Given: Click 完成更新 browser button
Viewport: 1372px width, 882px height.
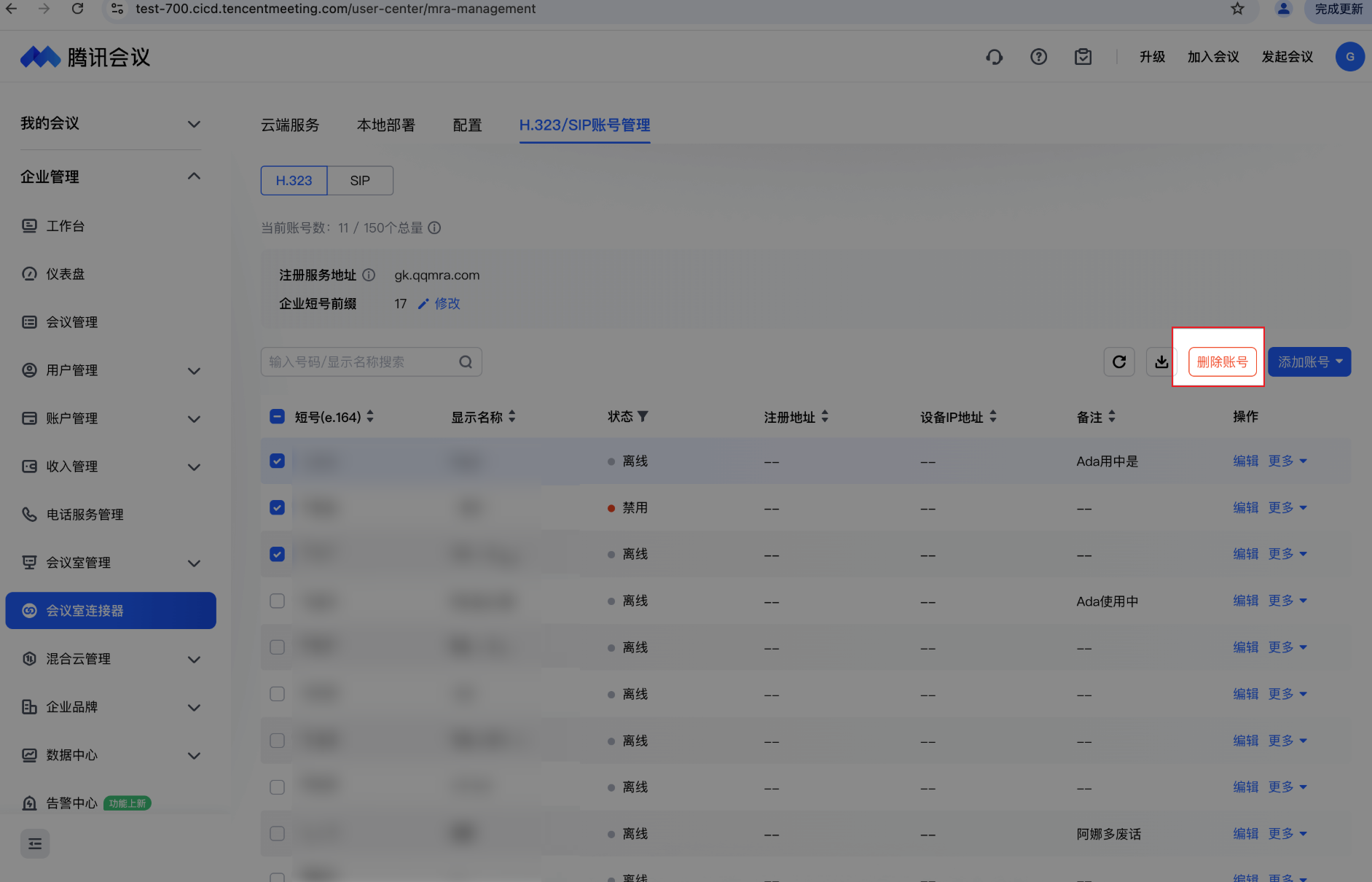Looking at the screenshot, I should click(1338, 9).
